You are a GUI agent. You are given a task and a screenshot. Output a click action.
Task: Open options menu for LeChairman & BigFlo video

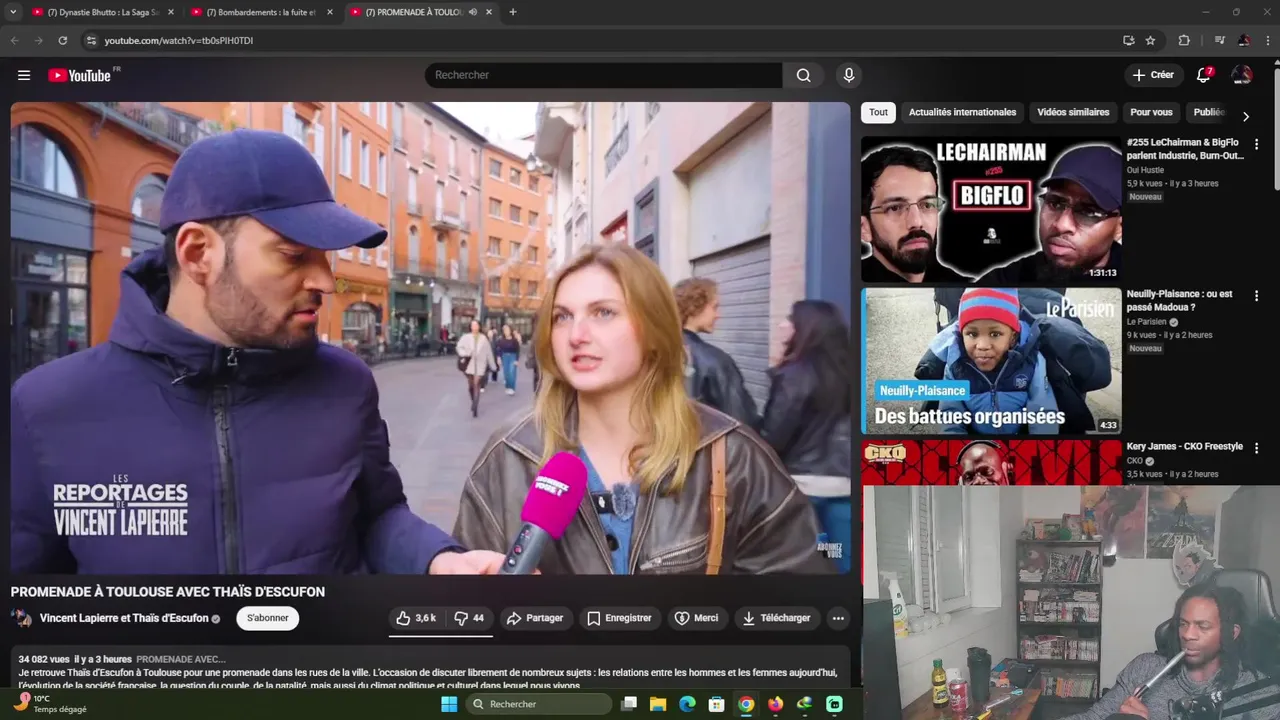tap(1256, 144)
